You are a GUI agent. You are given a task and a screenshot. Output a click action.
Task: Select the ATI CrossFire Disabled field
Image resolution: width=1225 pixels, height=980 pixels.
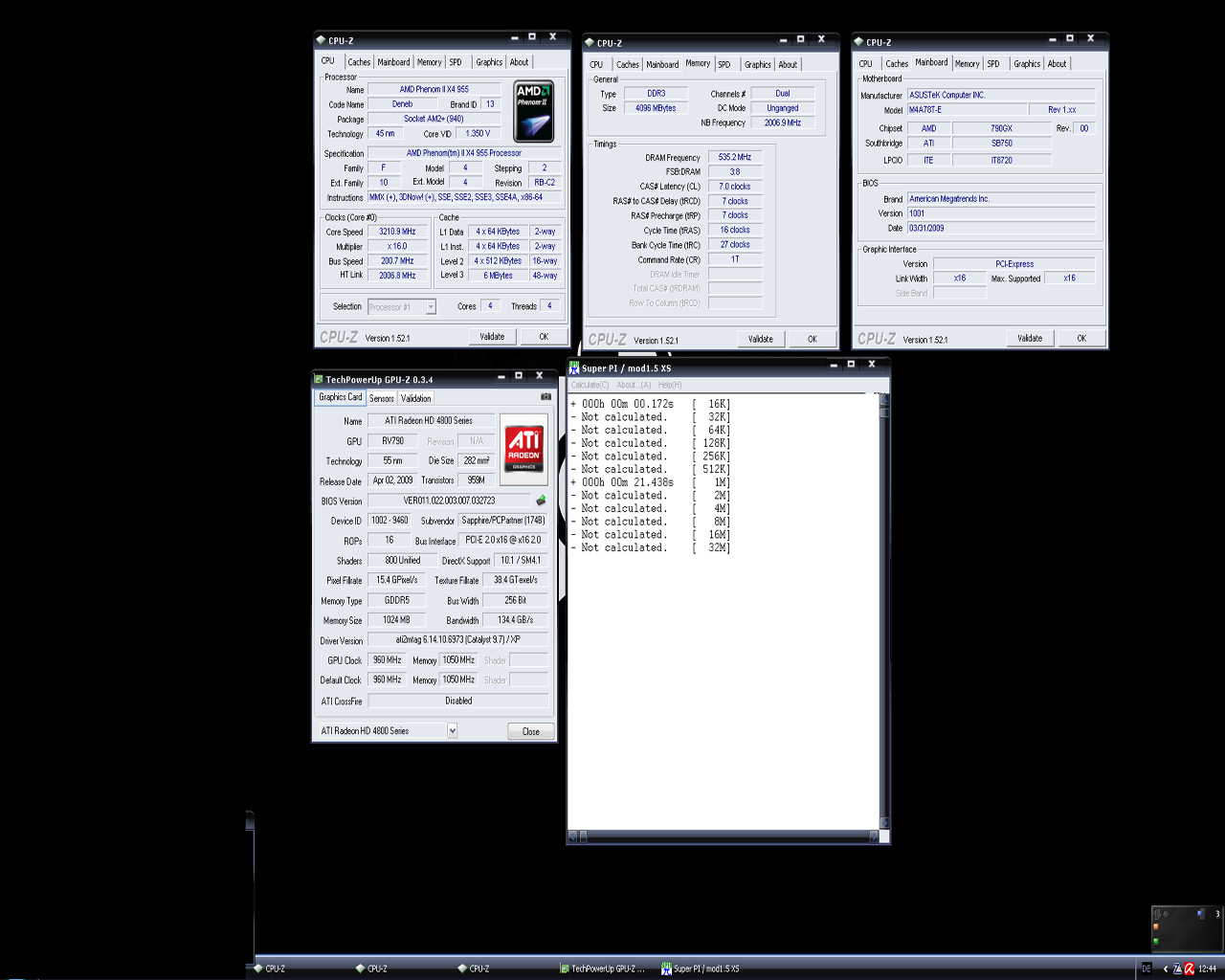[458, 701]
